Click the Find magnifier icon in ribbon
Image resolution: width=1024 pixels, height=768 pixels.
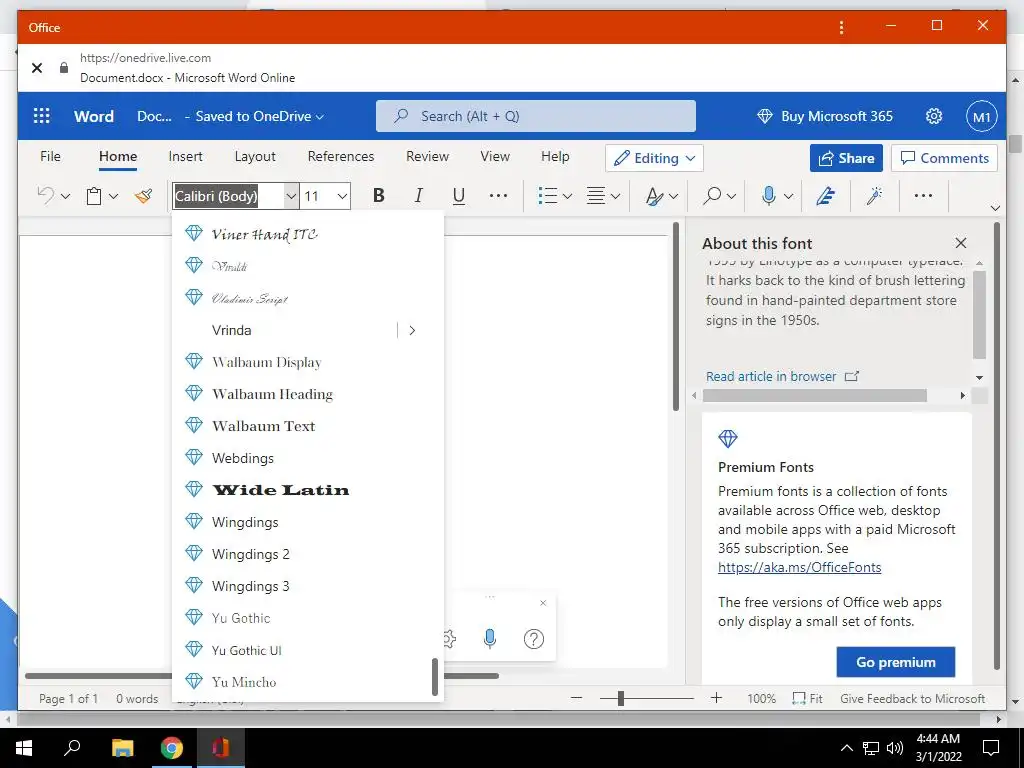tap(712, 195)
